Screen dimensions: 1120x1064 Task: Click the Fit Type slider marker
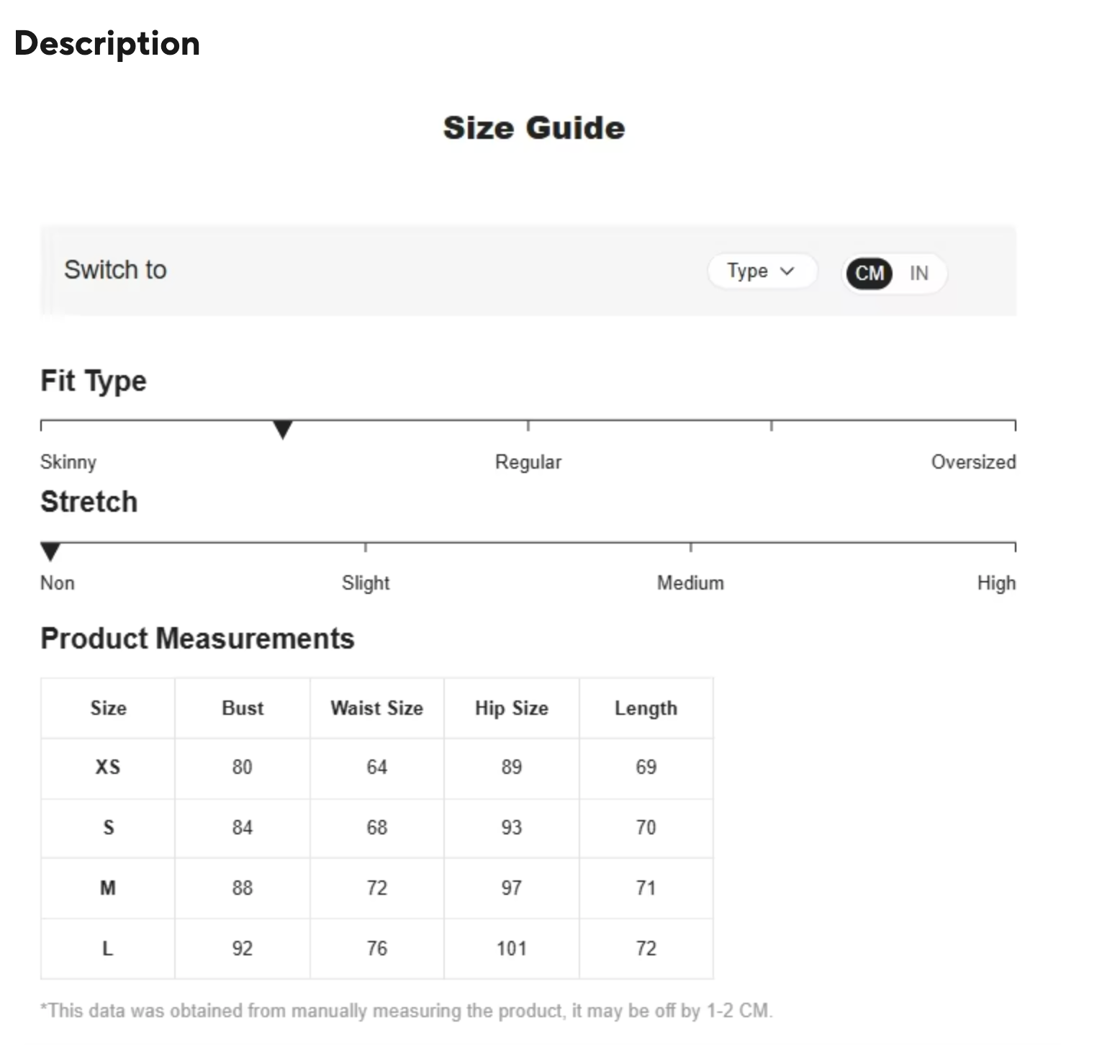283,430
